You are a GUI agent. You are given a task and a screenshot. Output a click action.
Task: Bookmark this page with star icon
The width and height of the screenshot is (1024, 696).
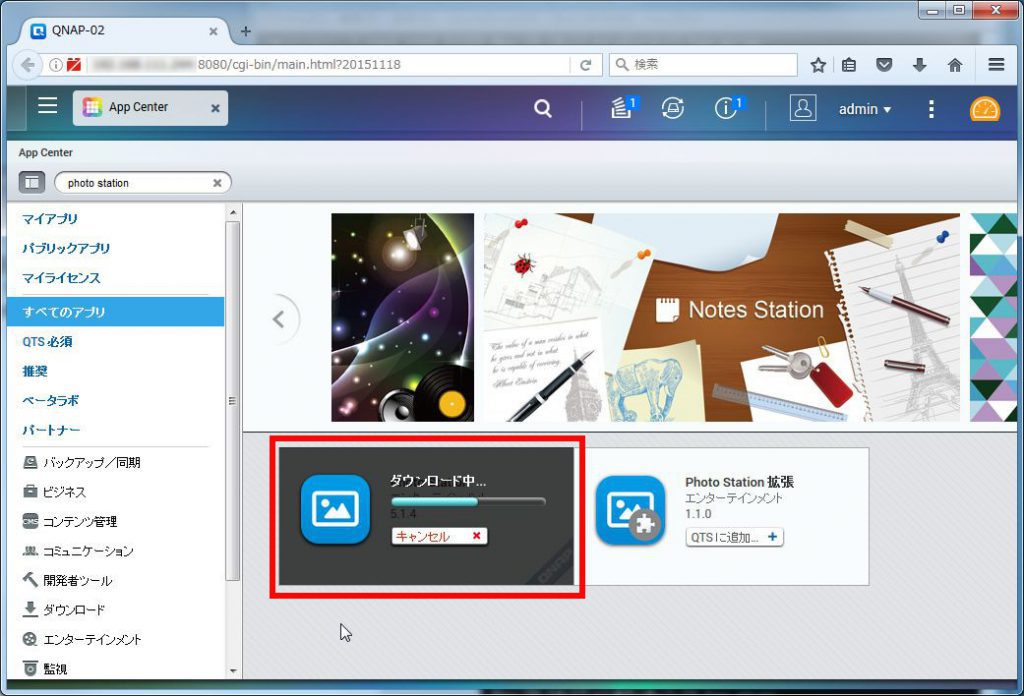818,65
